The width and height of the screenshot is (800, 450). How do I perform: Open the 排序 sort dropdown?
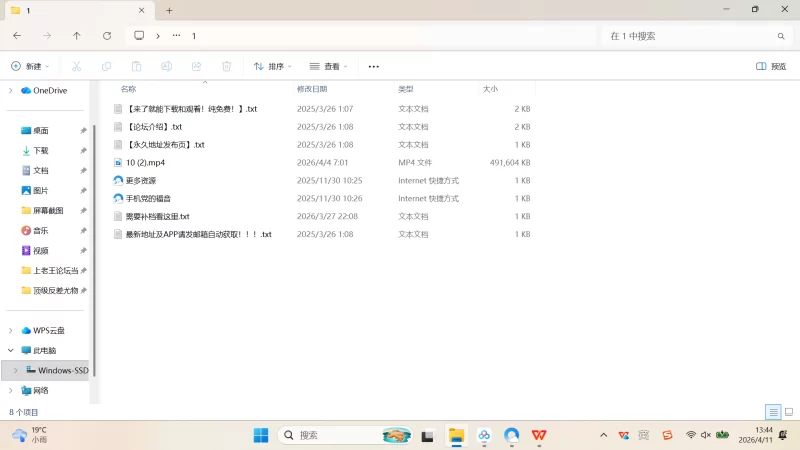[x=272, y=66]
